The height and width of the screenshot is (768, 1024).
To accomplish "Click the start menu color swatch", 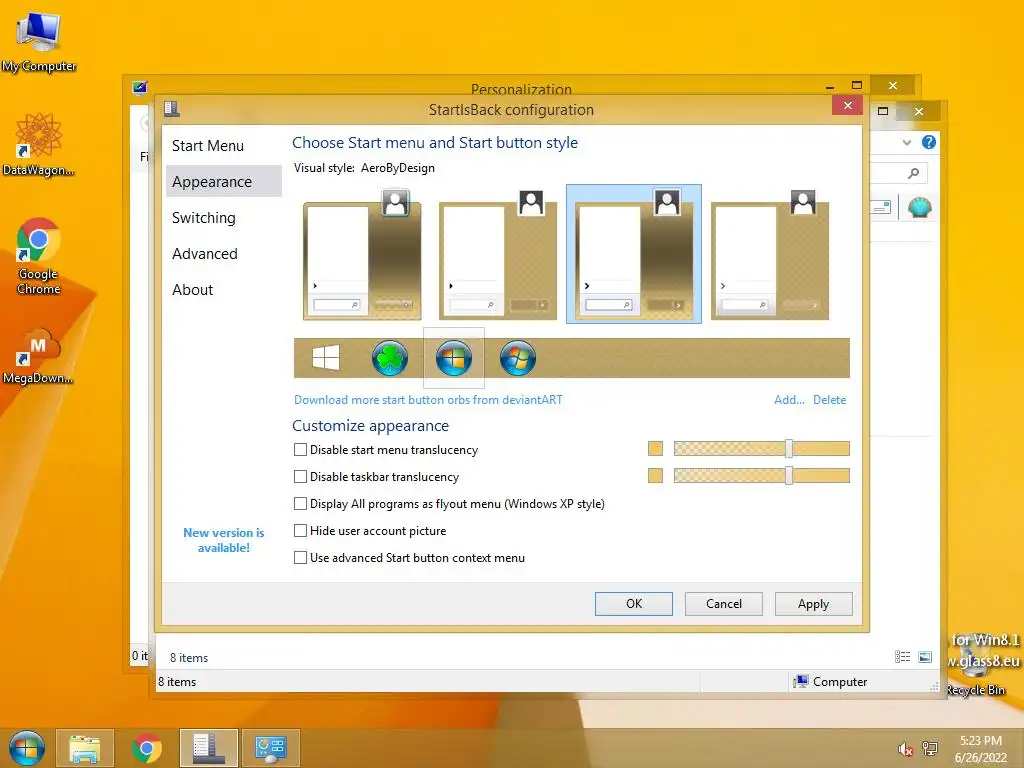I will [x=655, y=448].
